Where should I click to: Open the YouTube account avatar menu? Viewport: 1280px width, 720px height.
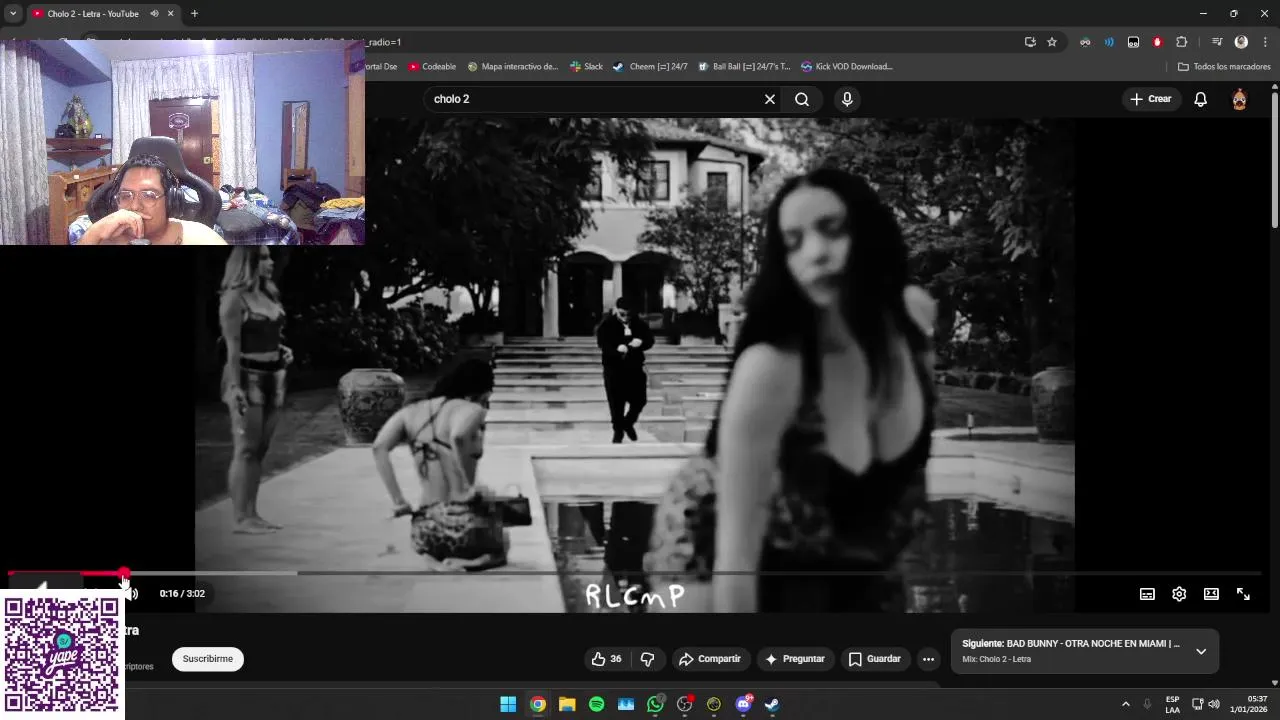pyautogui.click(x=1239, y=99)
